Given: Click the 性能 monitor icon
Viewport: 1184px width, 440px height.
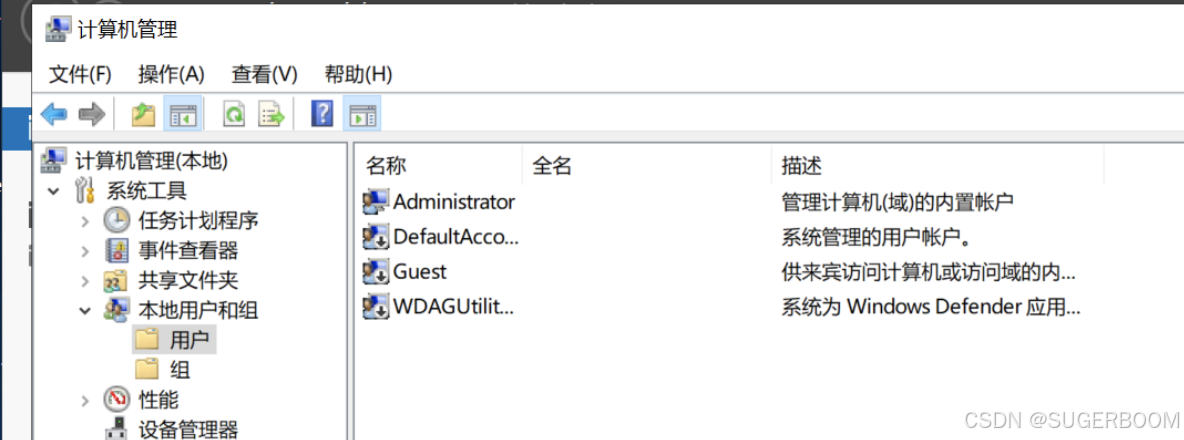Looking at the screenshot, I should (117, 399).
